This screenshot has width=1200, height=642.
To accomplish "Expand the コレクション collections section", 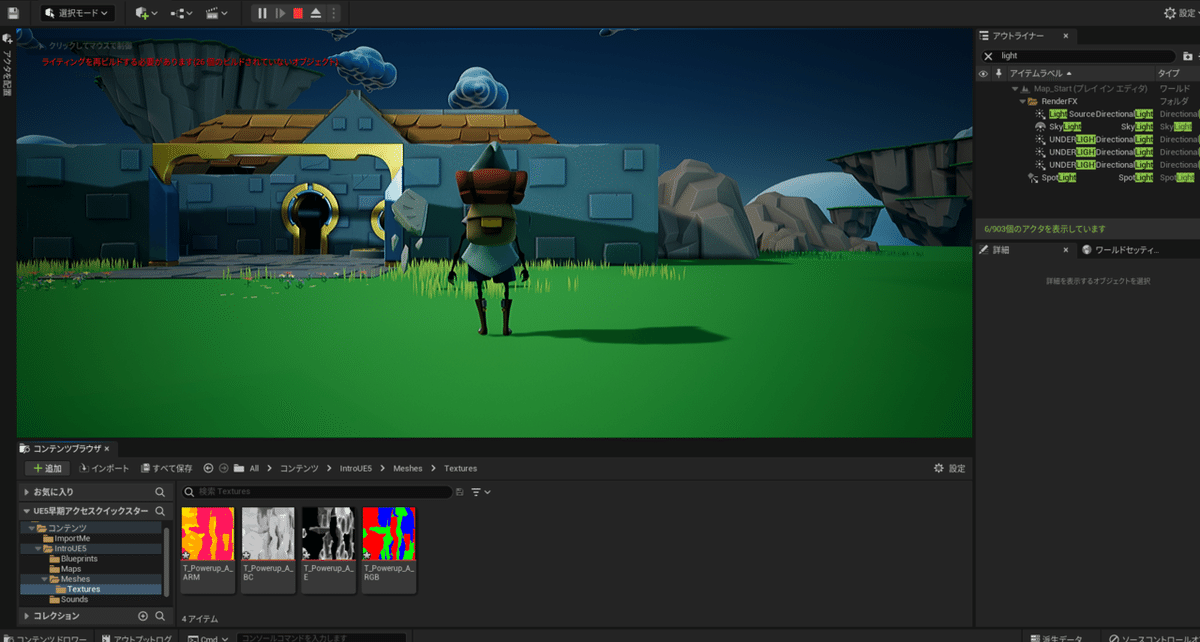I will [27, 616].
